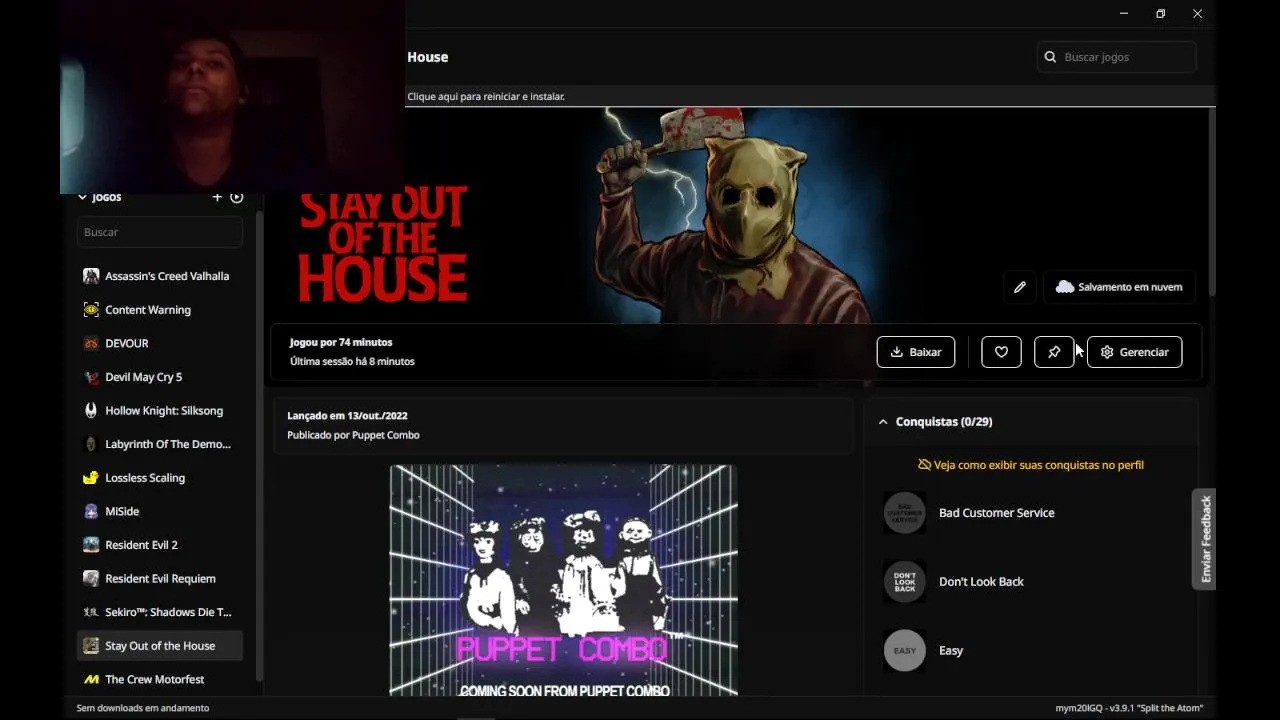The image size is (1280, 720).
Task: Focus the Buscar jogos search field
Action: (1117, 57)
